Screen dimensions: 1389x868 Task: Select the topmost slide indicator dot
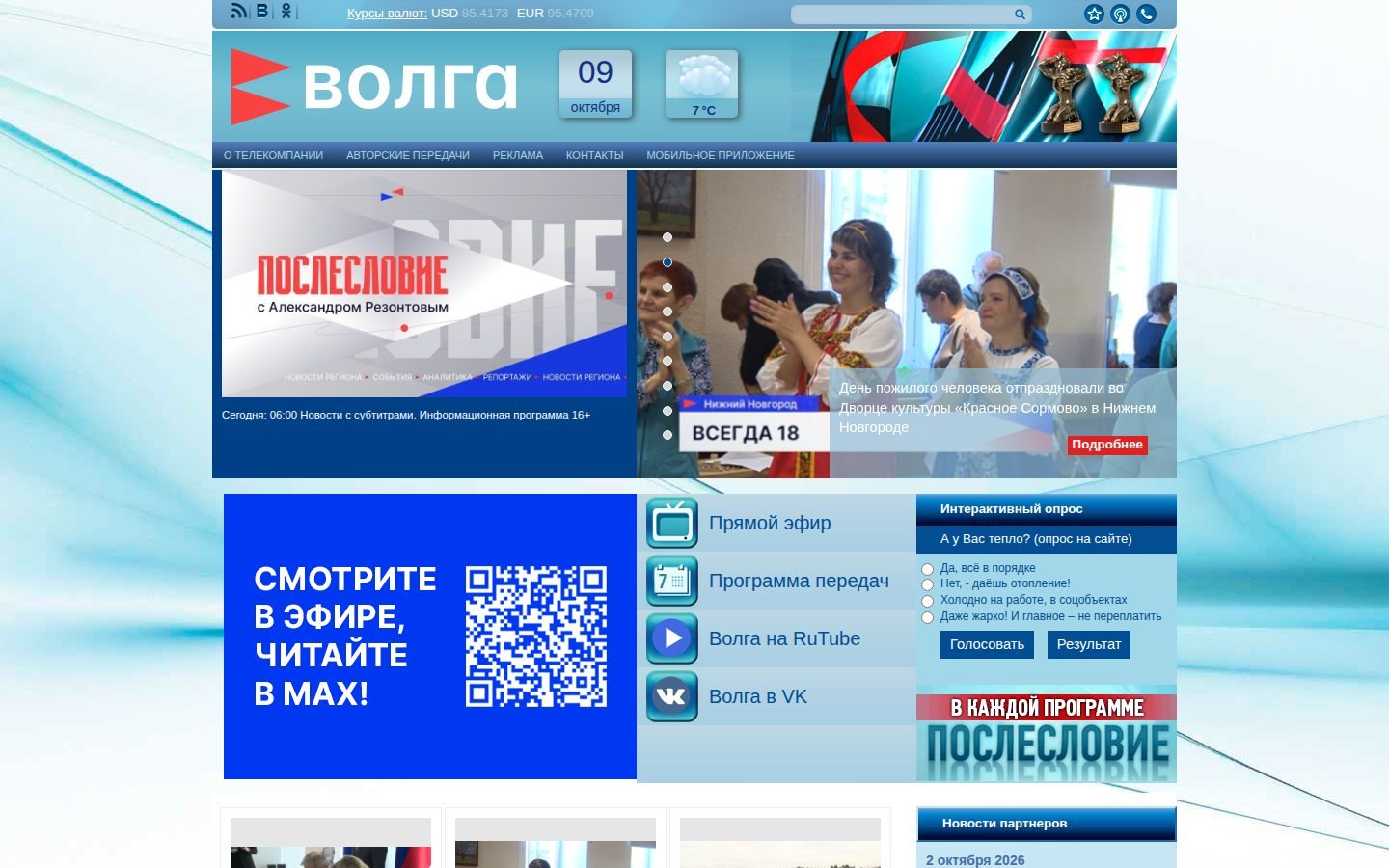coord(667,237)
